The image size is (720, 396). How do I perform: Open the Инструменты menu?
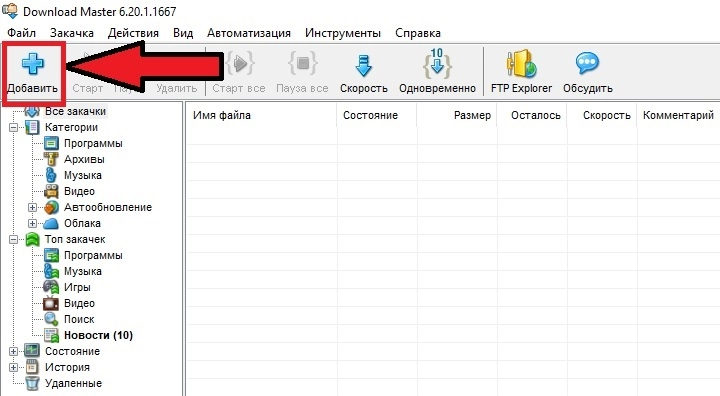point(343,33)
